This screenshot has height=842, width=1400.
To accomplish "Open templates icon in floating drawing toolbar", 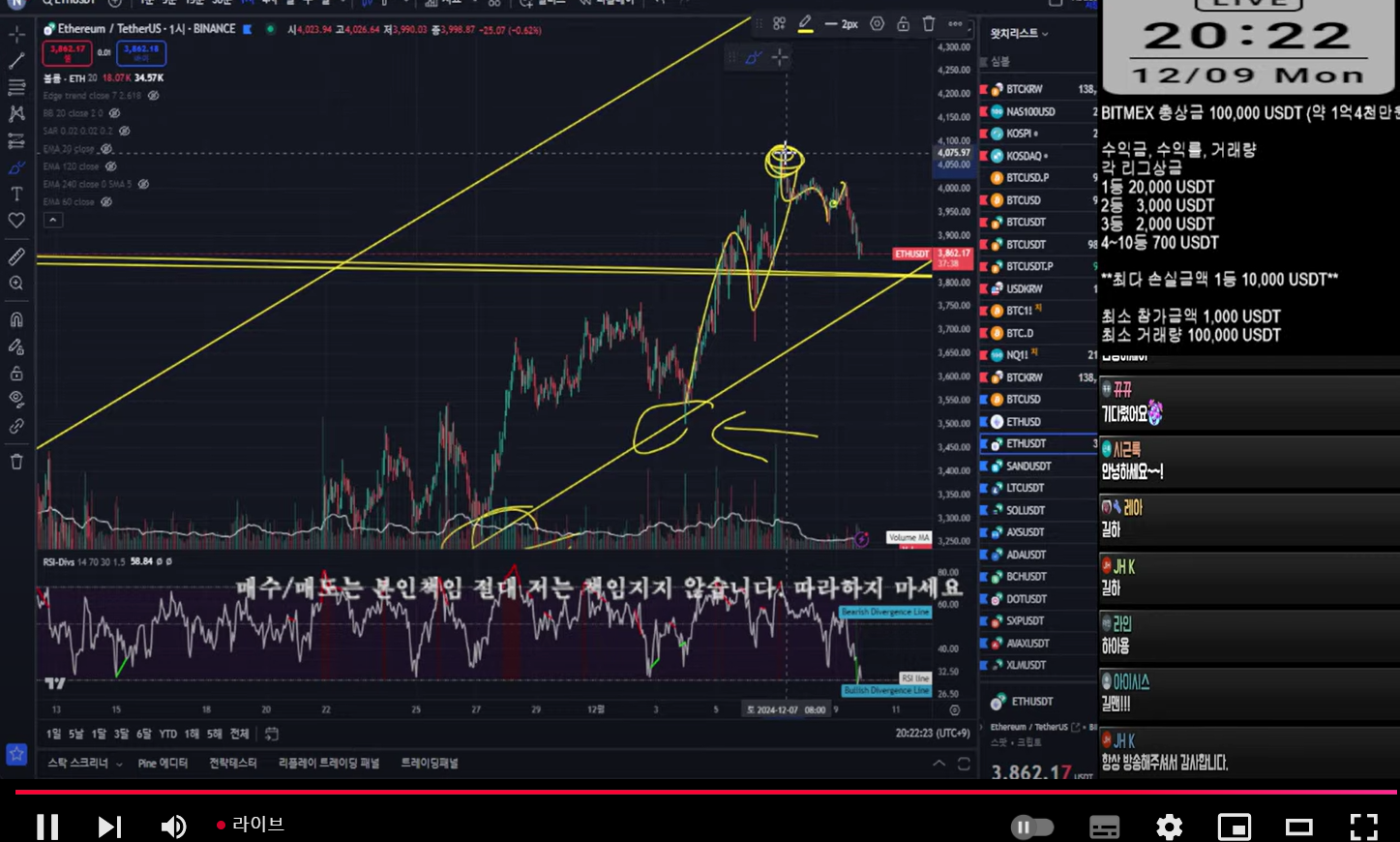I will click(x=779, y=24).
